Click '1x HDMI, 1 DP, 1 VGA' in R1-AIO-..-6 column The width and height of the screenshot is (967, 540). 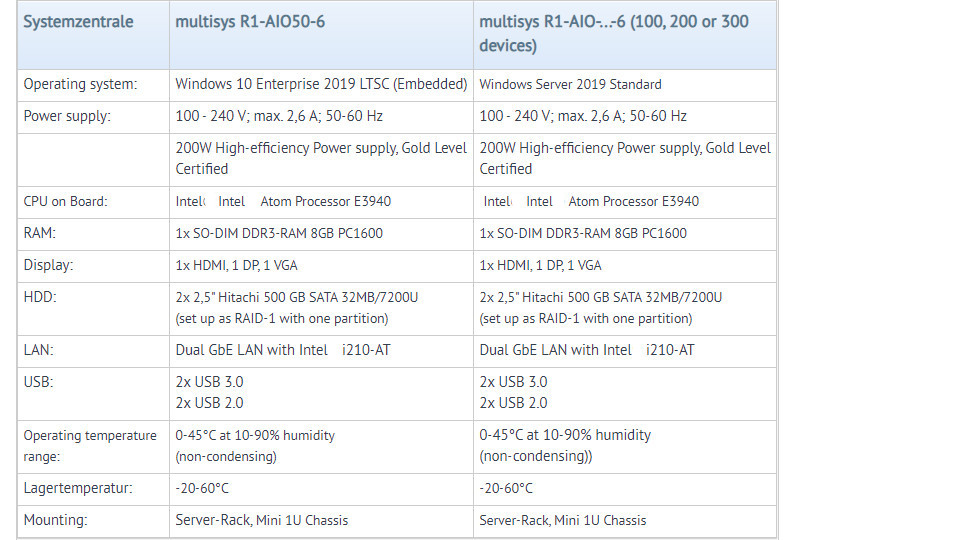[540, 265]
